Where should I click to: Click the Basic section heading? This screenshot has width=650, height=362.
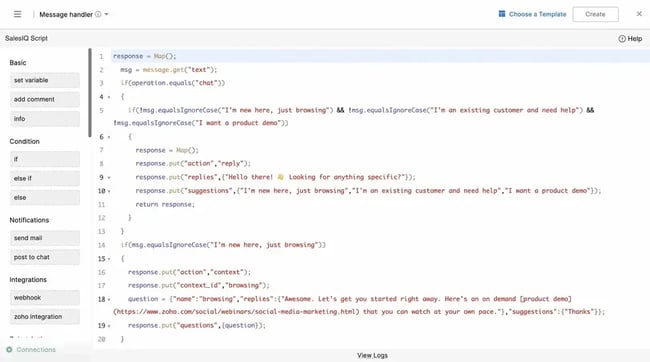point(18,63)
